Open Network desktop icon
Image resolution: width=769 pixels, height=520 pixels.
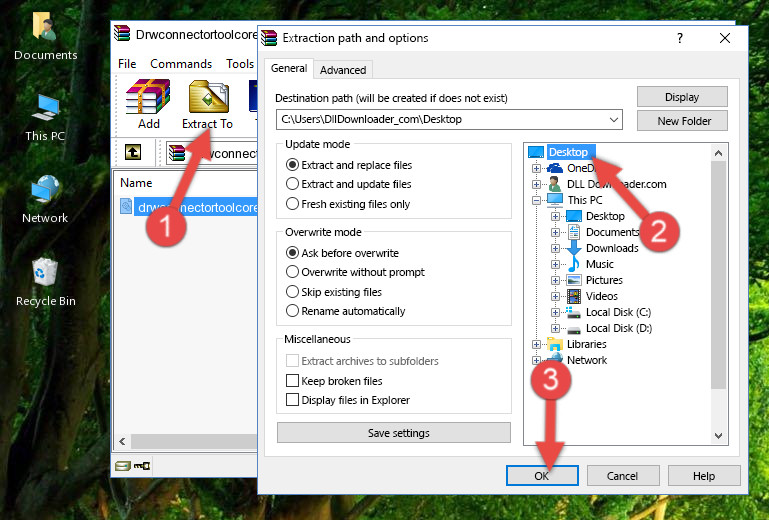(x=45, y=200)
